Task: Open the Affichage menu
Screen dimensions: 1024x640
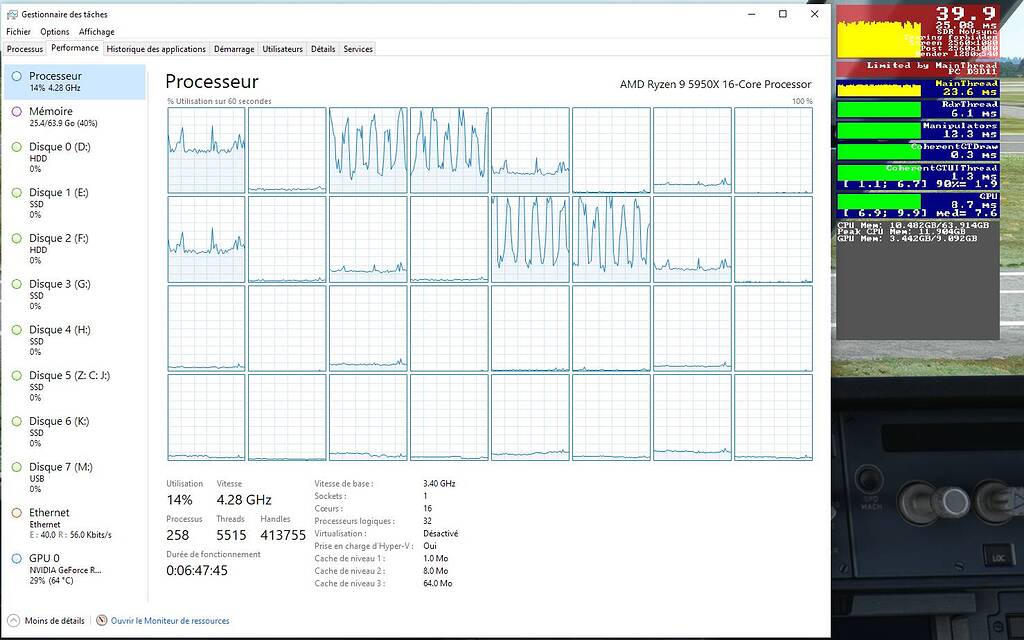Action: click(x=96, y=31)
